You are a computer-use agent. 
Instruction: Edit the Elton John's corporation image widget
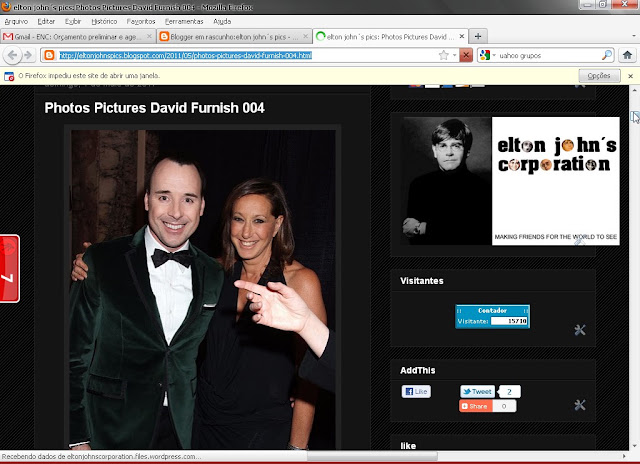pyautogui.click(x=580, y=242)
